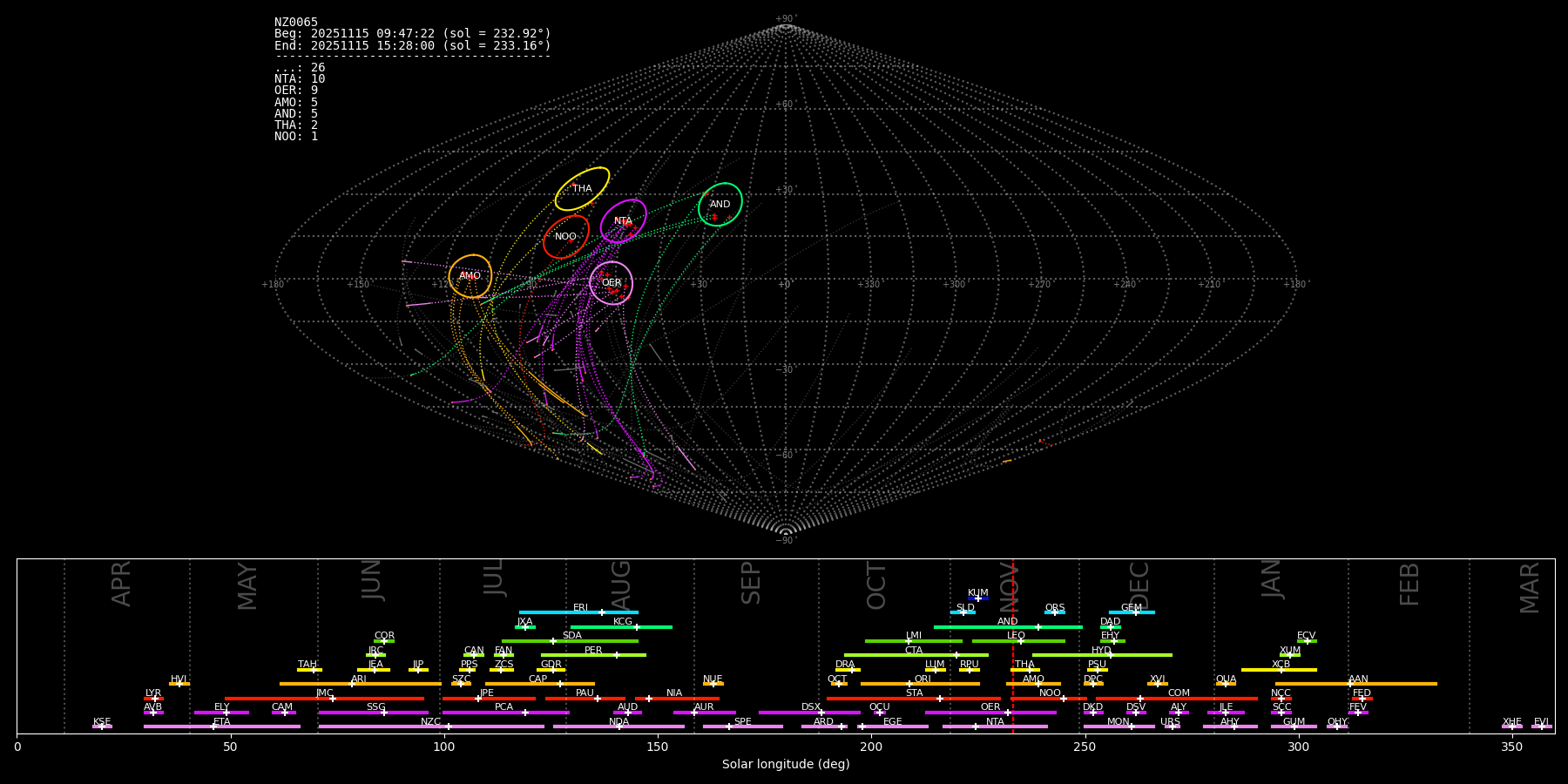This screenshot has height=784, width=1568.
Task: Click the 'NTA: 10' count in legend
Action: (x=300, y=79)
